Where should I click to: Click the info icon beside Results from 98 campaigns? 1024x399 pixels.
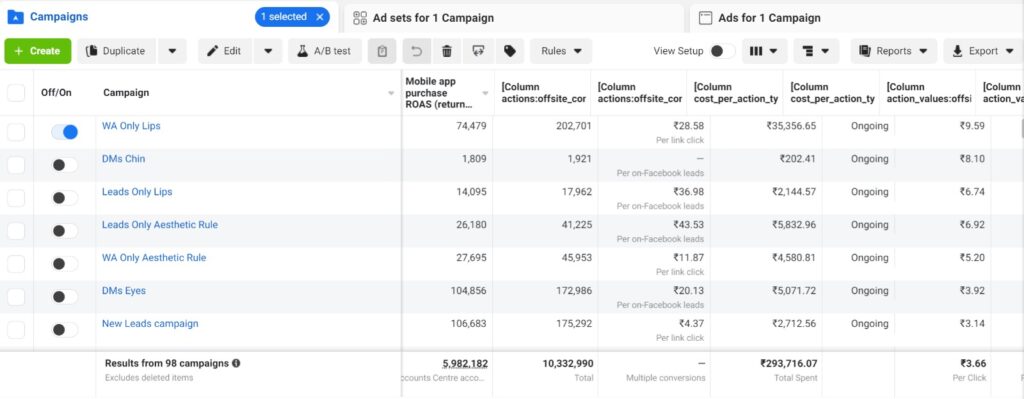pos(236,363)
